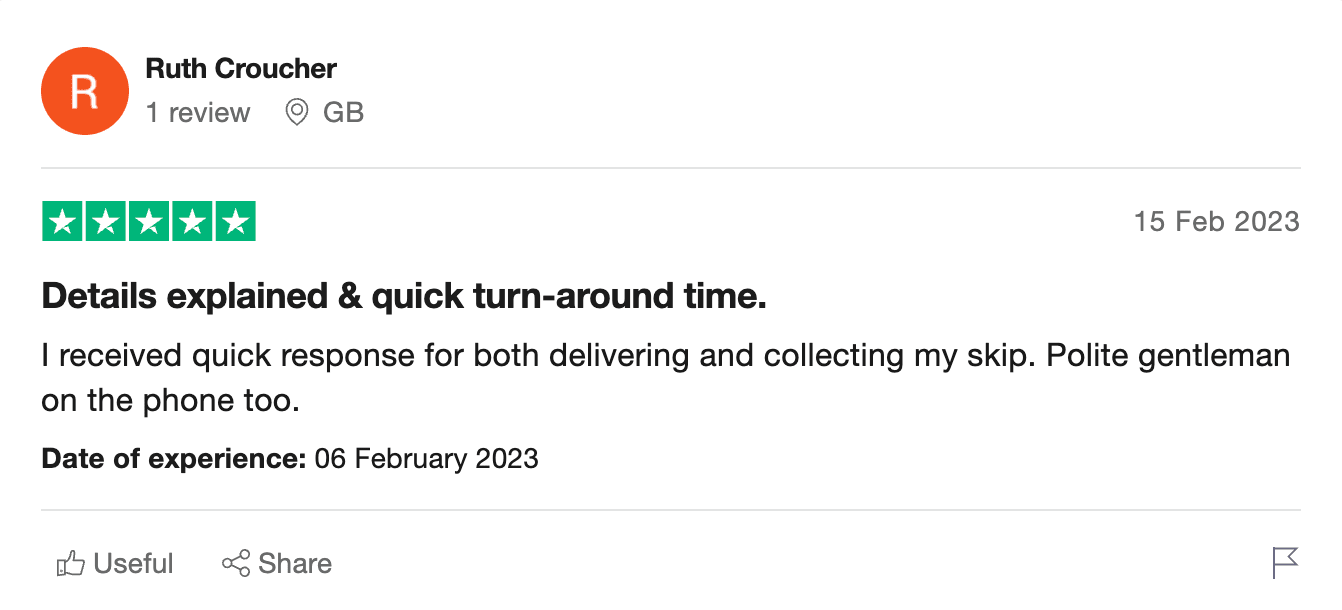Click the share network icon
The height and width of the screenshot is (610, 1342).
coord(236,564)
